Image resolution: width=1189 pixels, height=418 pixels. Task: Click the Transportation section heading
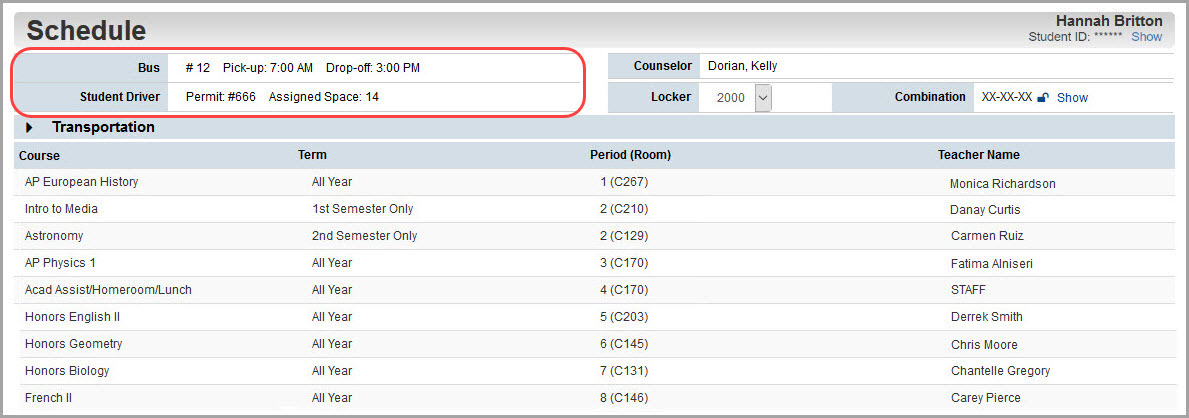(x=103, y=127)
